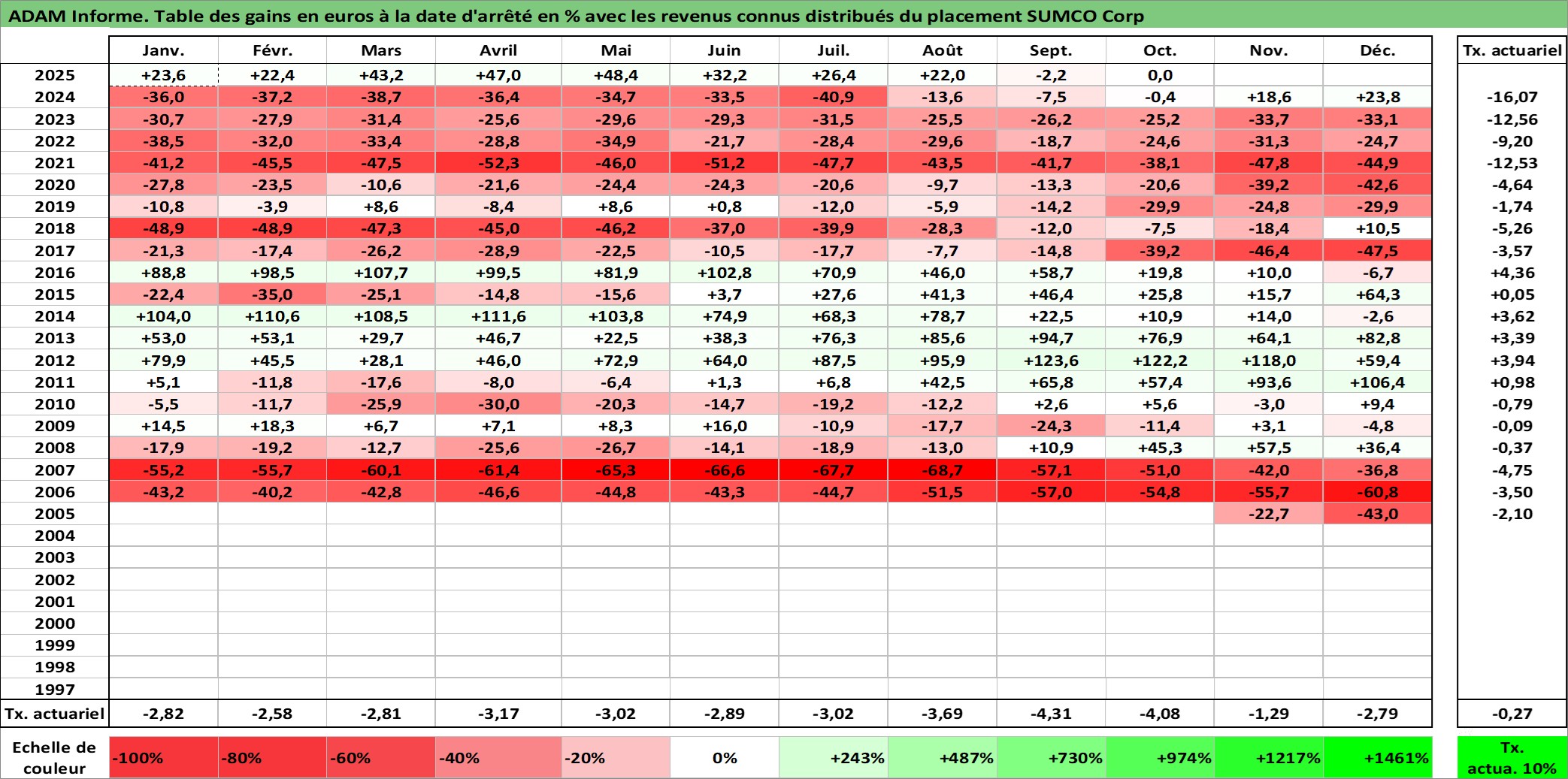Select the 2024 Nov. cell +18,6
This screenshot has height=779, width=1568.
click(1269, 97)
